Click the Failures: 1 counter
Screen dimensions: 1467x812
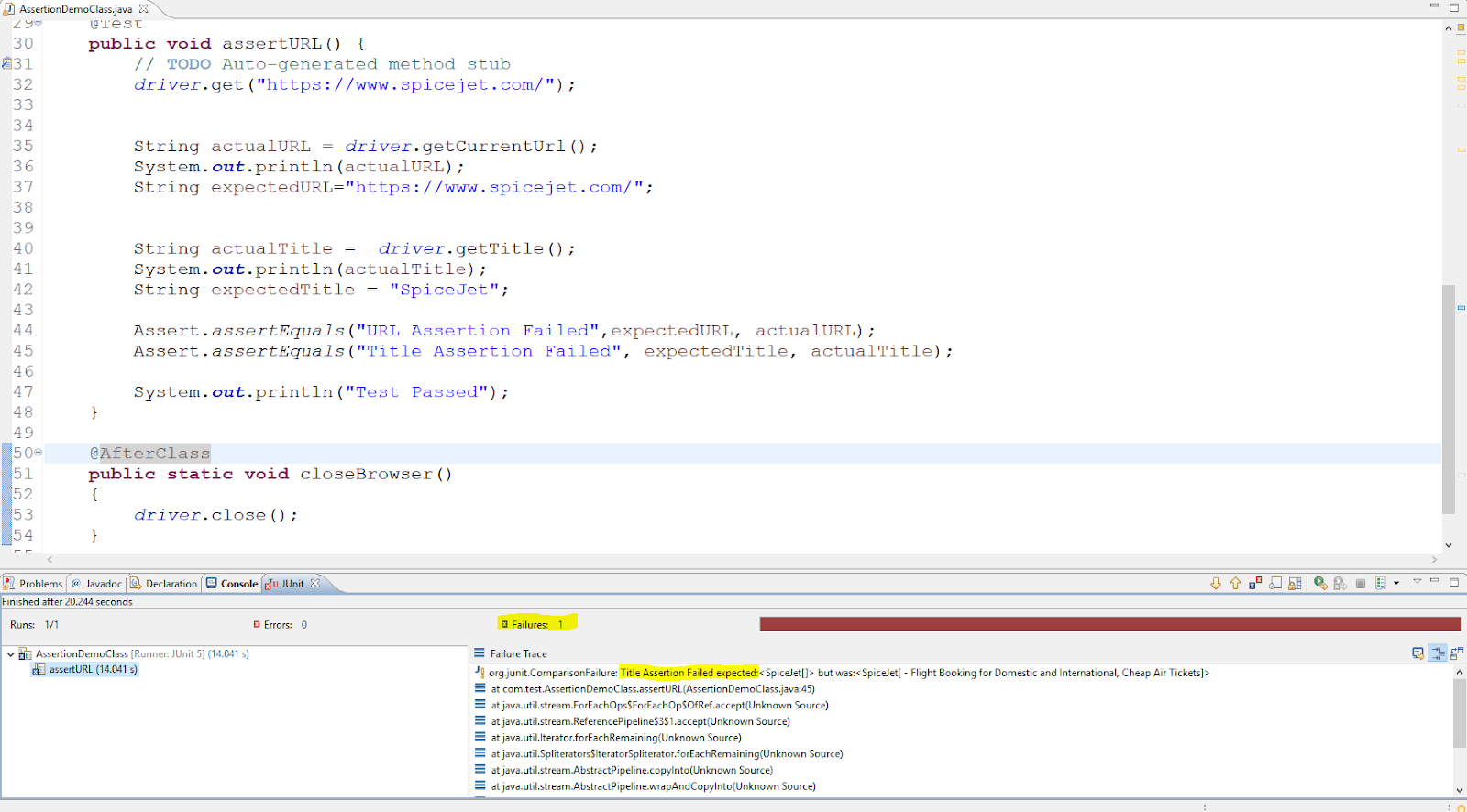[537, 624]
